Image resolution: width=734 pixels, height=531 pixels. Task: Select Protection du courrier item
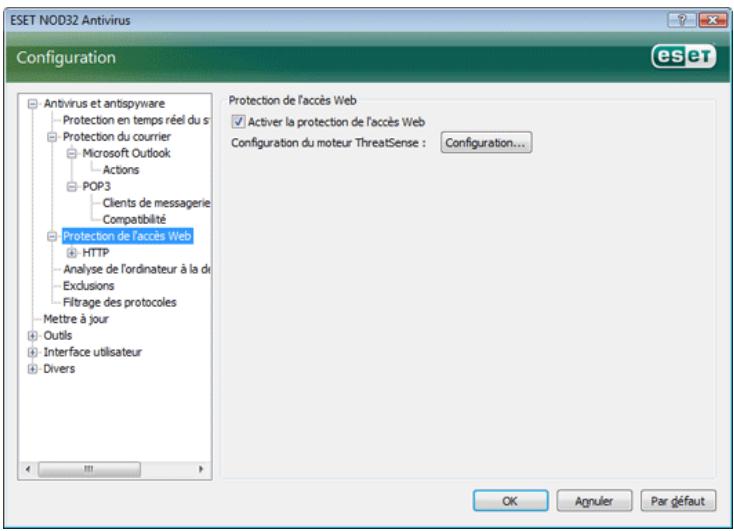(x=117, y=137)
